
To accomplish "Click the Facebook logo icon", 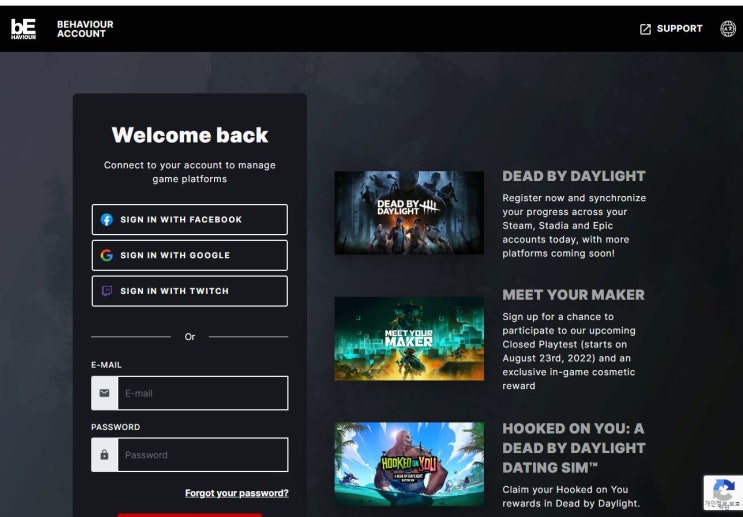I will point(107,219).
